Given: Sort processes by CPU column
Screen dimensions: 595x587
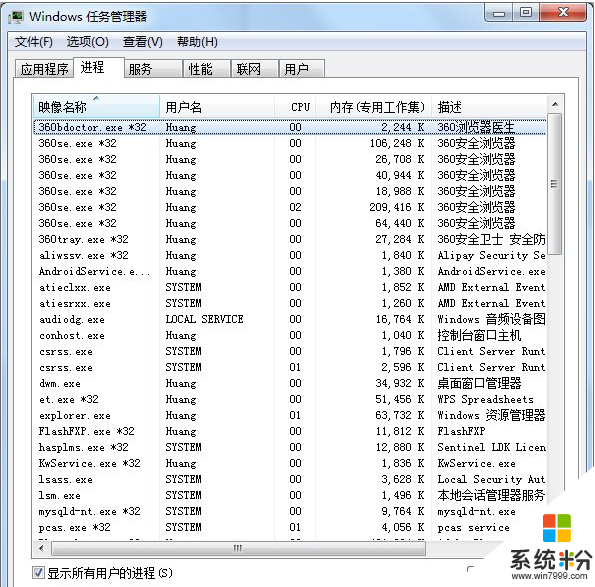Looking at the screenshot, I should pyautogui.click(x=295, y=107).
